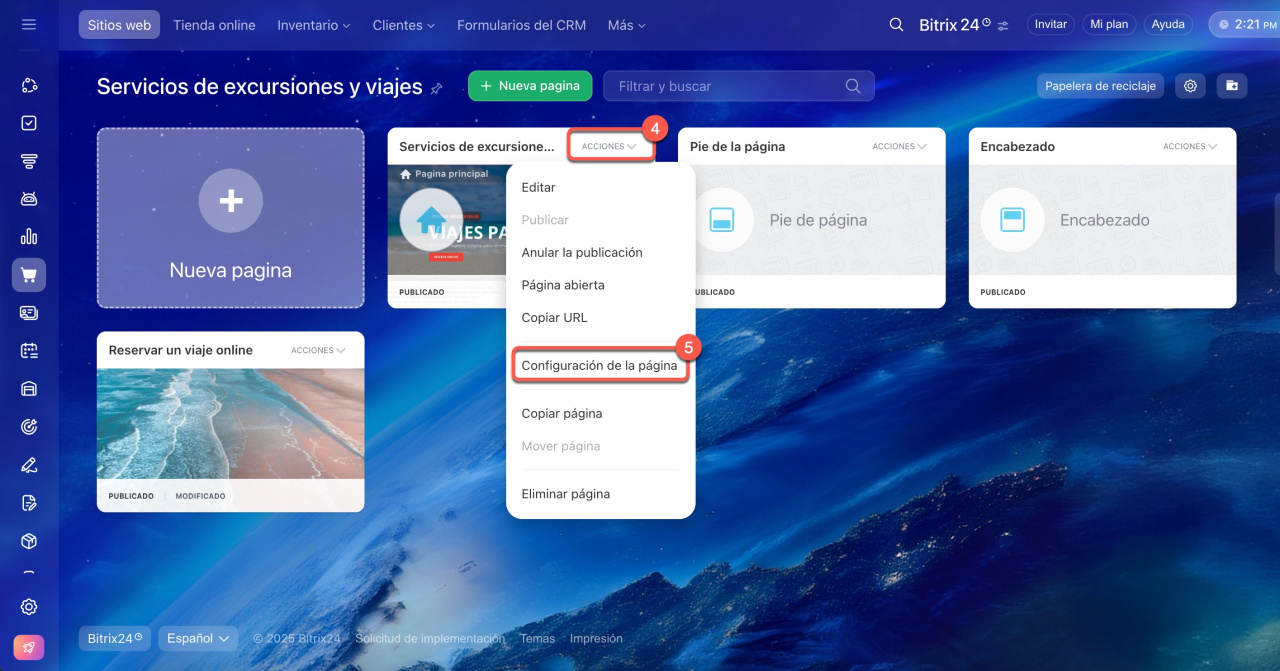Switch to Tienda online tab
The width and height of the screenshot is (1280, 671).
point(214,25)
